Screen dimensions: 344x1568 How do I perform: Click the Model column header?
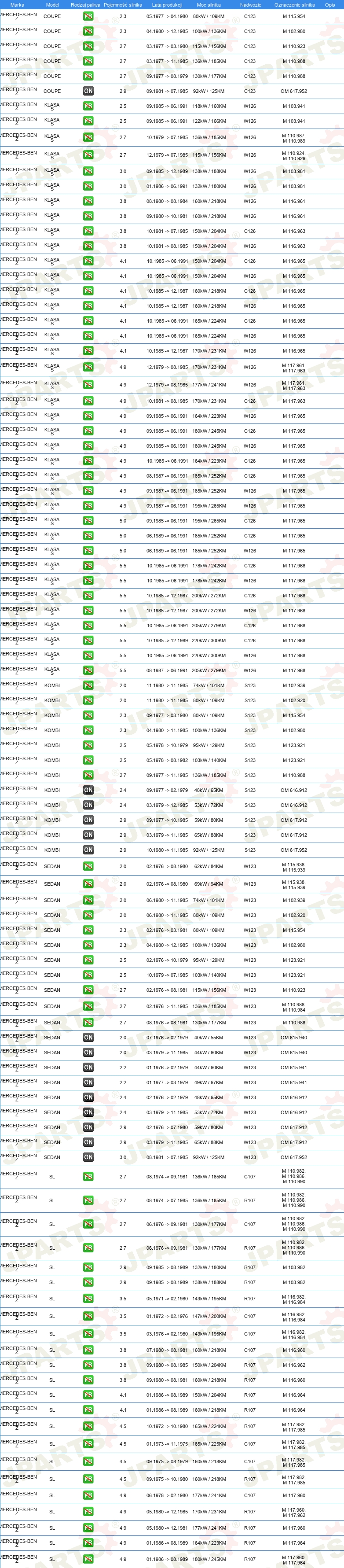coord(52,5)
